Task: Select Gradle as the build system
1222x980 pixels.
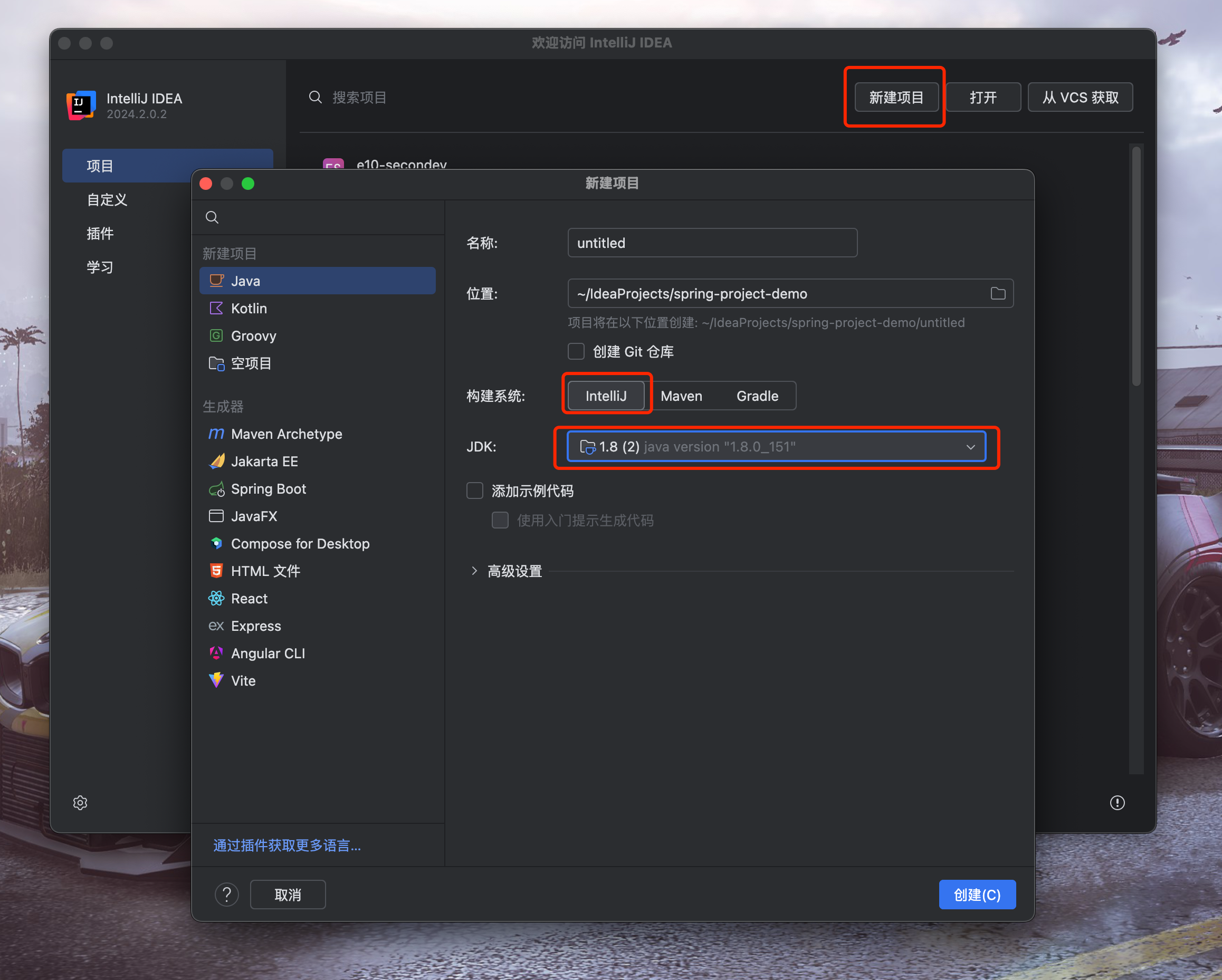Action: pos(757,396)
